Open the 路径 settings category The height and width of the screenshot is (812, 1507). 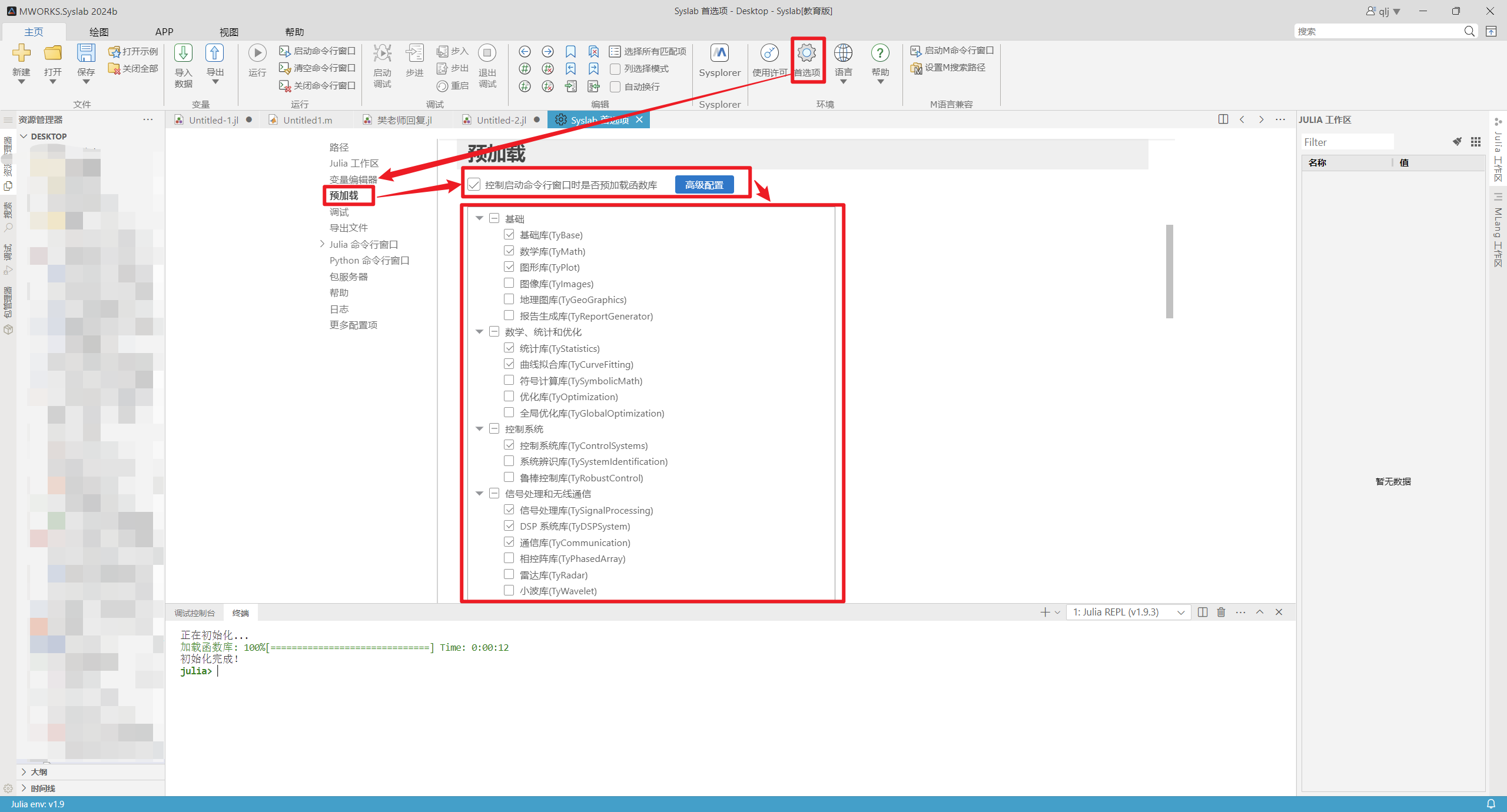(339, 147)
